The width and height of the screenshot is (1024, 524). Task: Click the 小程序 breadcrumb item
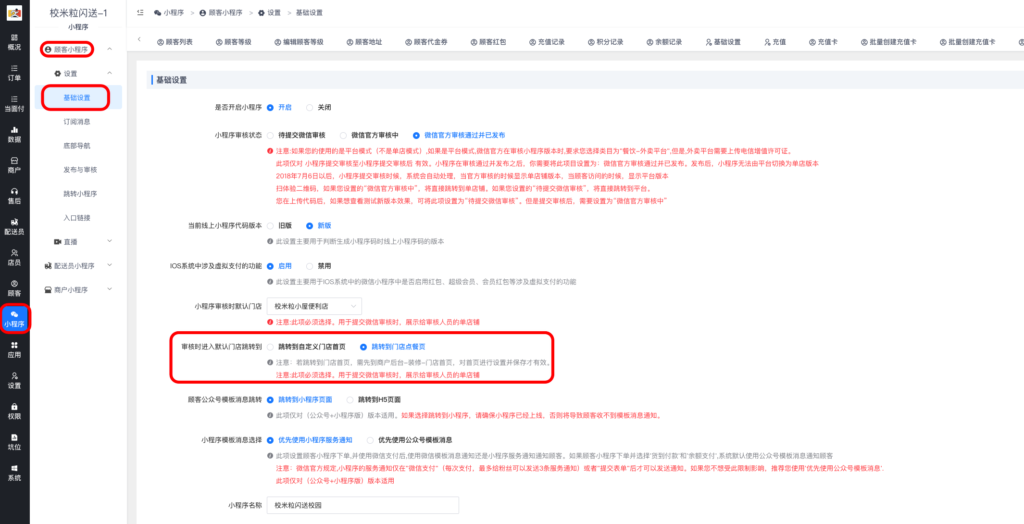(x=167, y=13)
